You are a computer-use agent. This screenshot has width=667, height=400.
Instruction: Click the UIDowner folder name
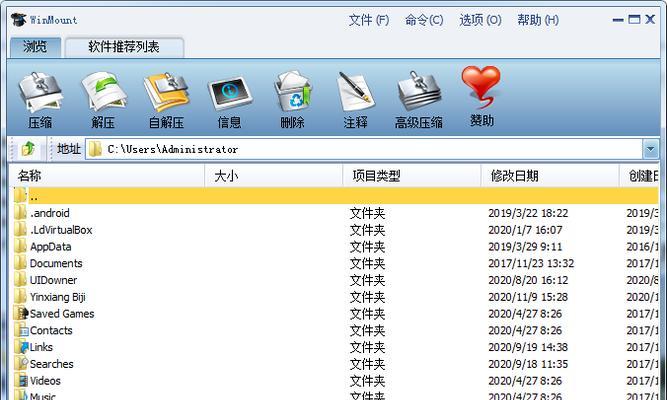pos(53,280)
